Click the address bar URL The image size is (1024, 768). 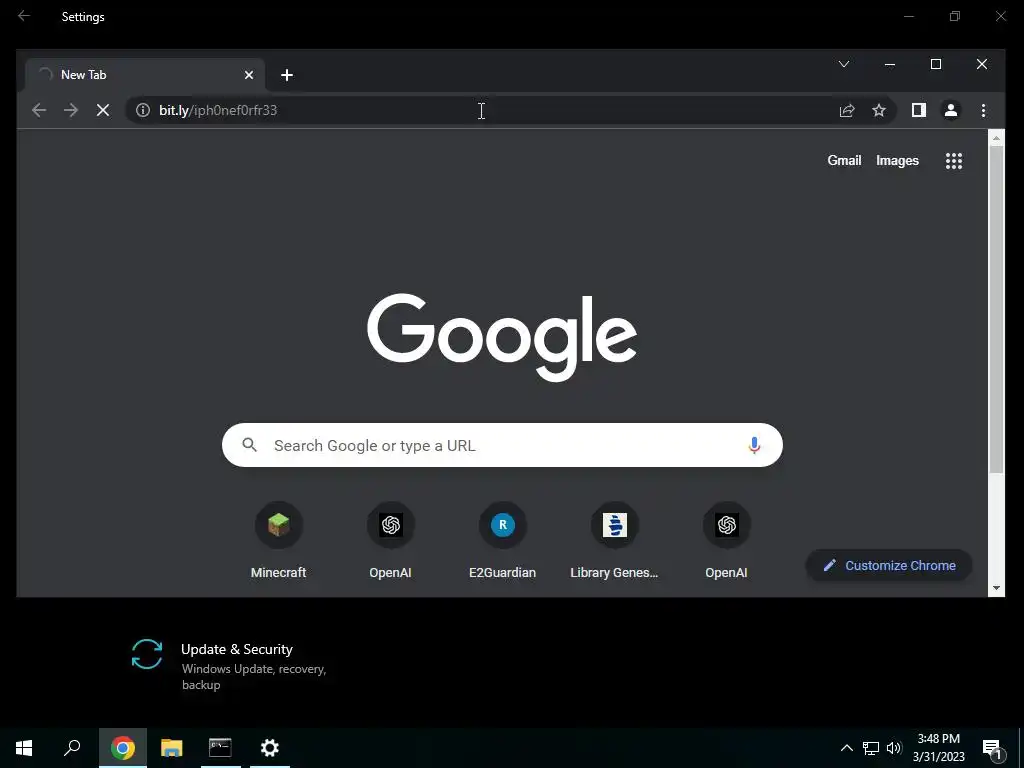218,110
